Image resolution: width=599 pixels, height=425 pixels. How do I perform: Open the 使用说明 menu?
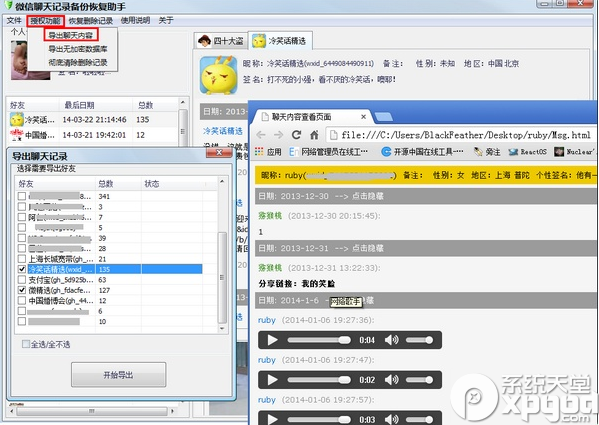pos(135,20)
